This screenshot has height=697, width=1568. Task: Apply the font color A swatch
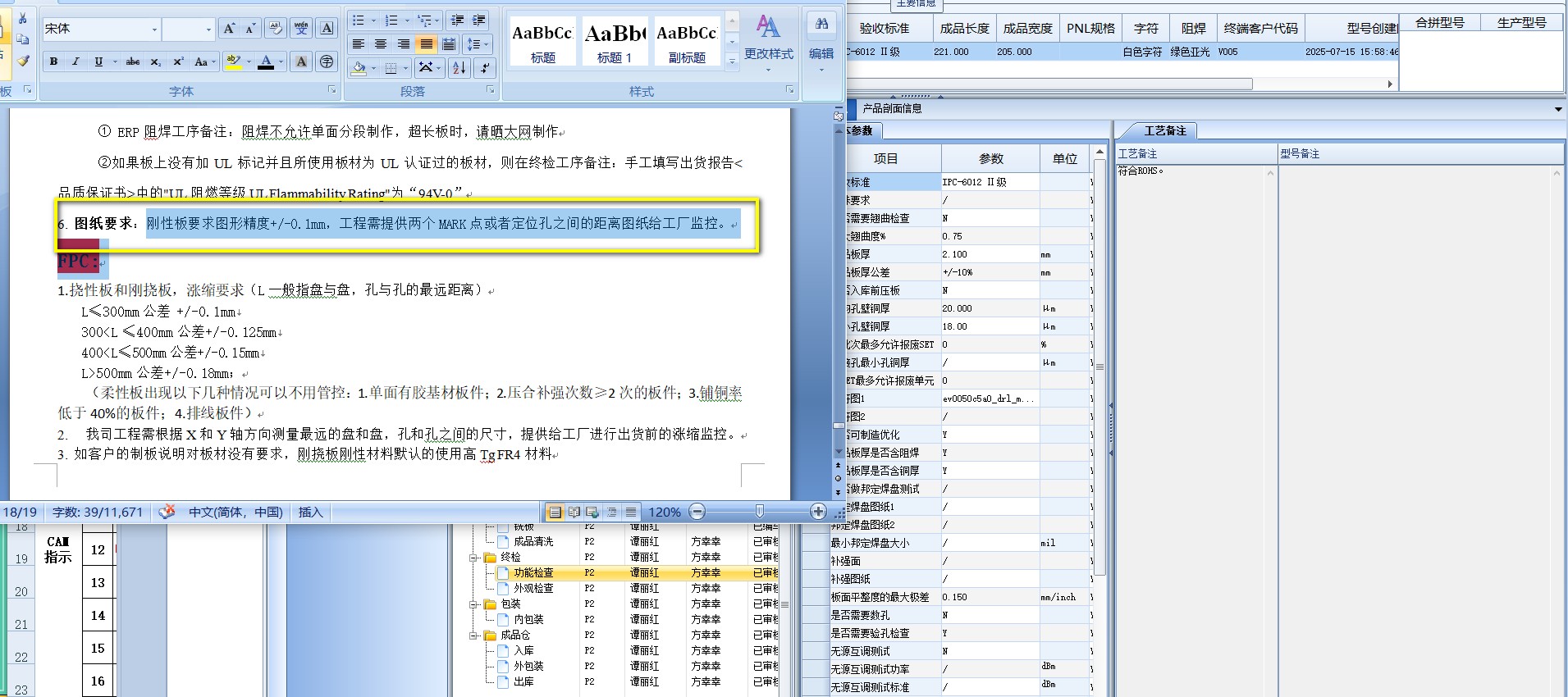point(266,61)
